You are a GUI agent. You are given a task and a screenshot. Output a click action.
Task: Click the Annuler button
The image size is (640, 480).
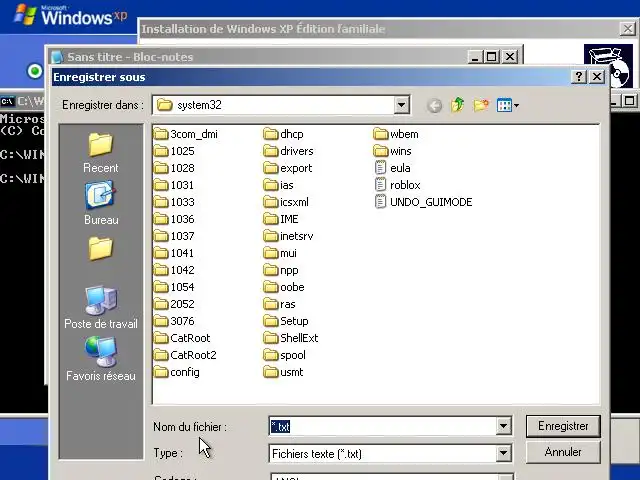563,452
